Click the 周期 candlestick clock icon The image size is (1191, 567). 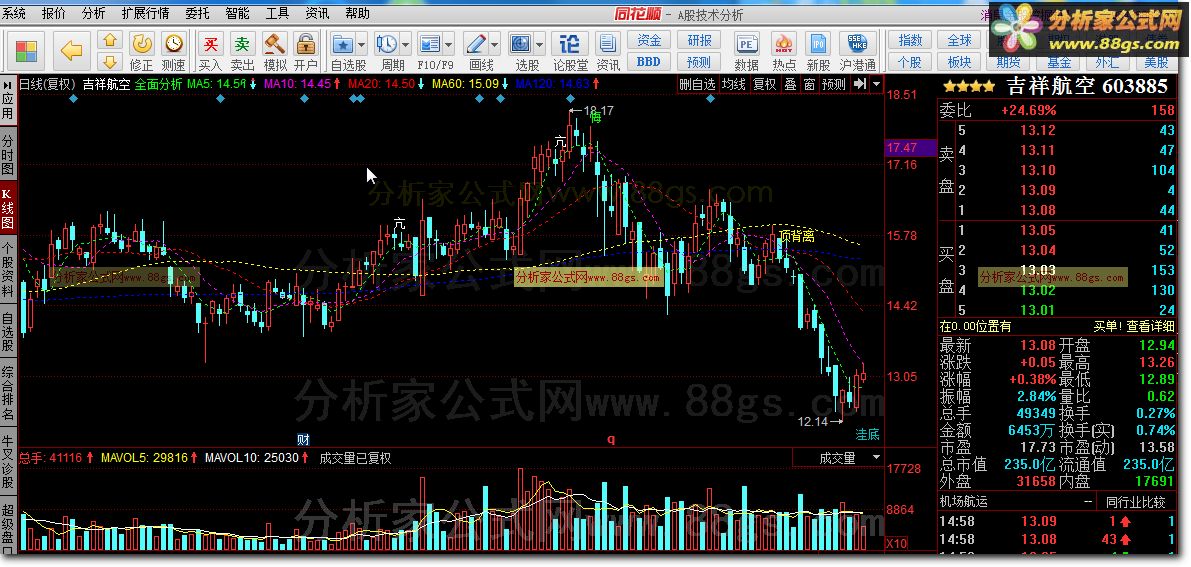387,43
